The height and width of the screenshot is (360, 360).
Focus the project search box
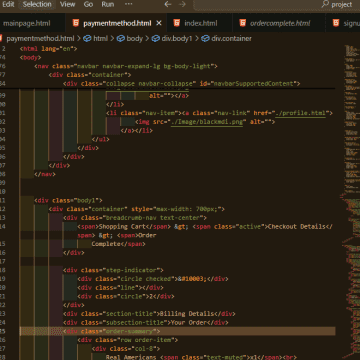pyautogui.click(x=277, y=5)
